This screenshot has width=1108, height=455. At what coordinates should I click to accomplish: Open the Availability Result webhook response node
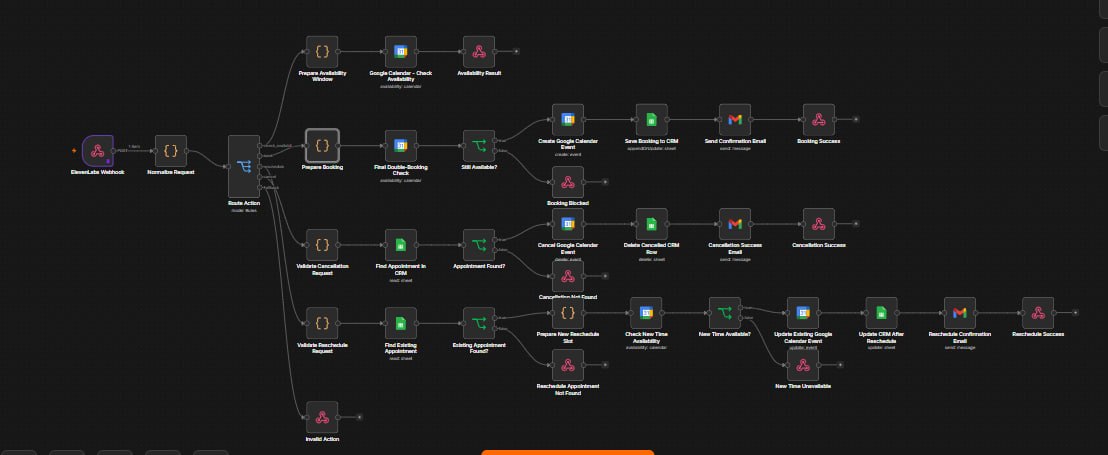pos(479,52)
